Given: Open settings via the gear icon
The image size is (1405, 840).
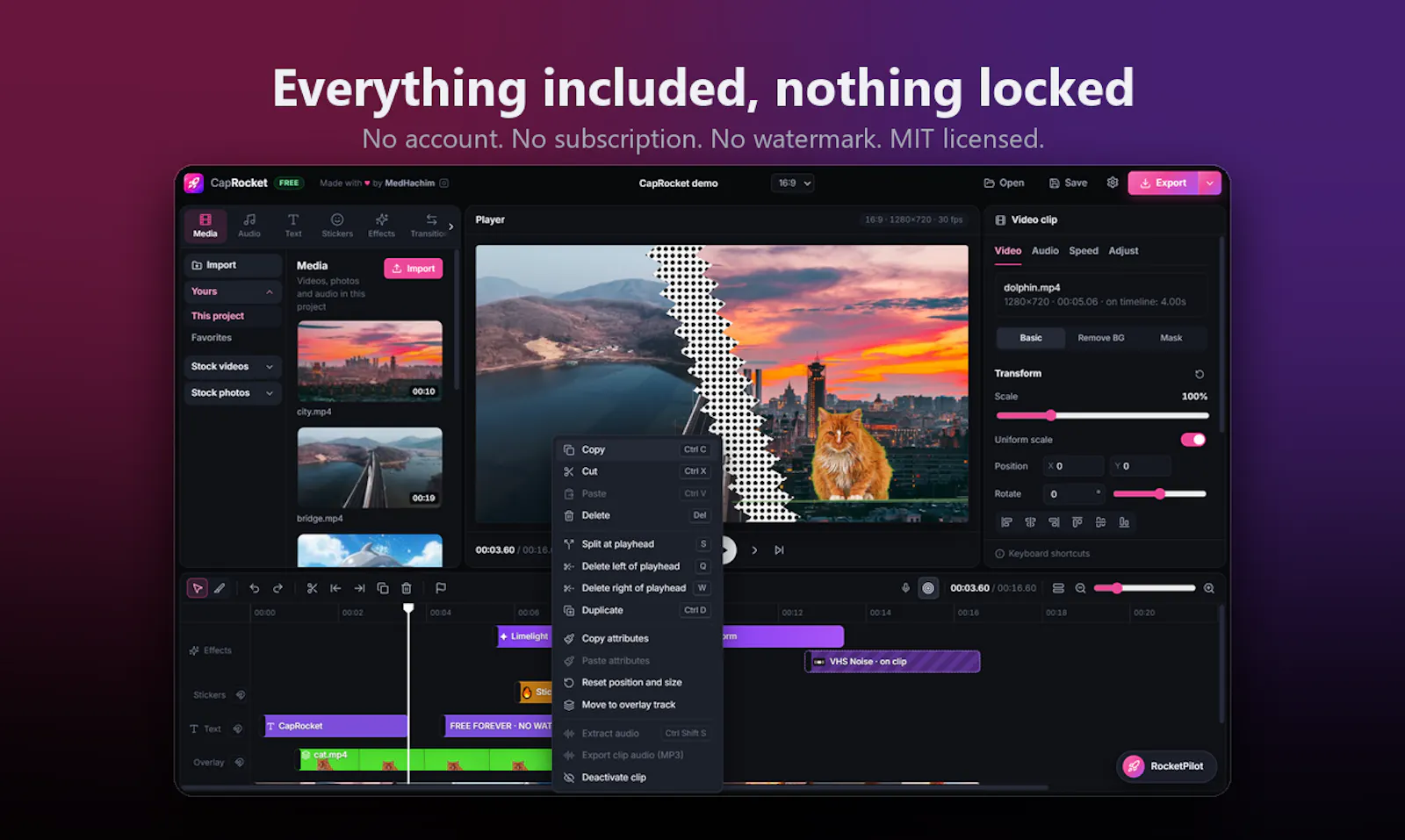Looking at the screenshot, I should click(1113, 183).
